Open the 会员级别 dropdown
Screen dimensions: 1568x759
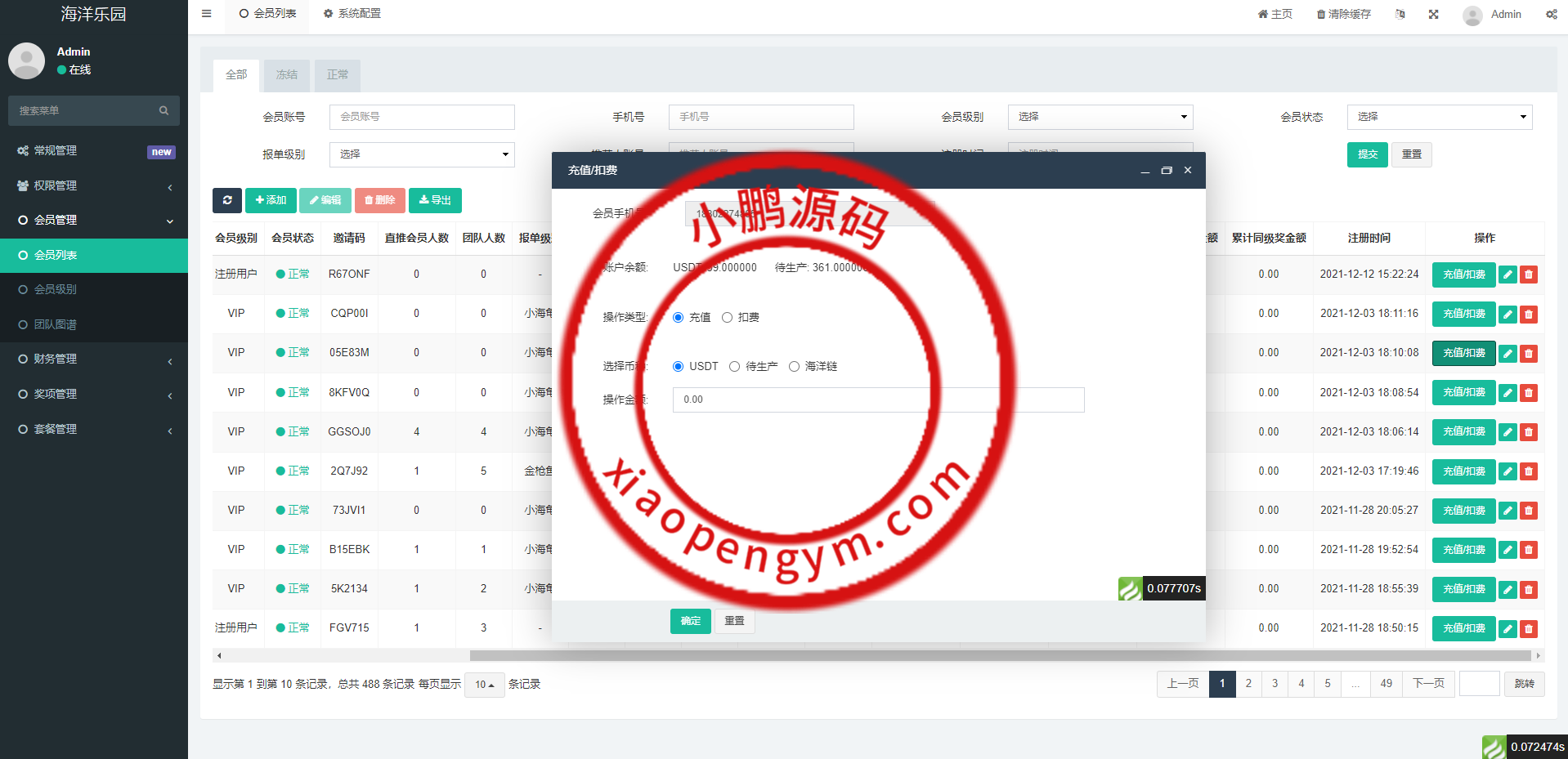pos(1100,117)
